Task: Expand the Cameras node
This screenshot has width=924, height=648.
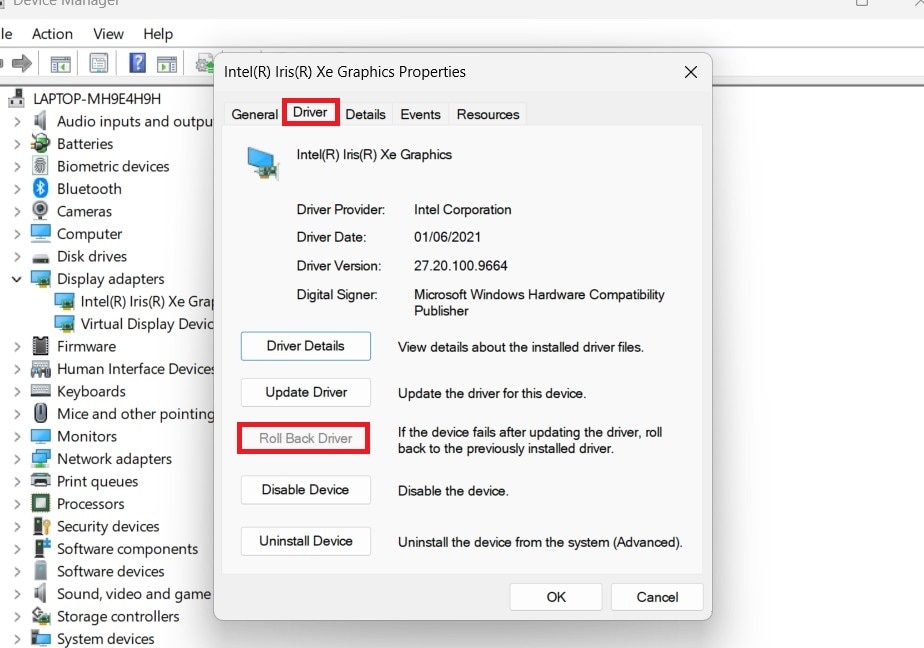Action: click(x=17, y=211)
